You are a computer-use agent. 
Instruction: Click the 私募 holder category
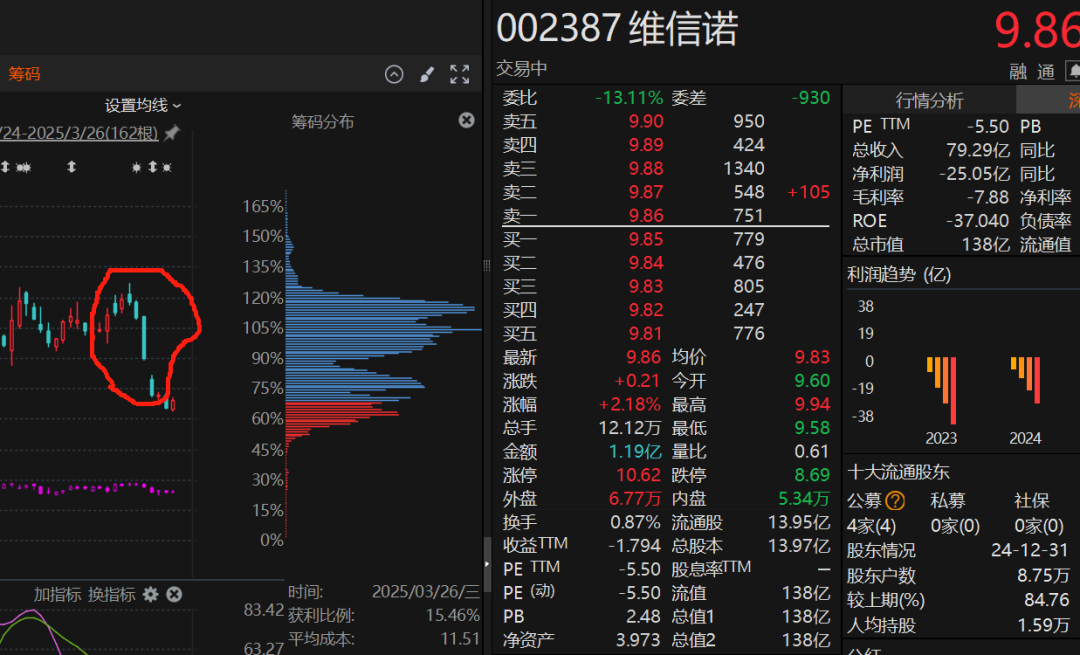(948, 501)
